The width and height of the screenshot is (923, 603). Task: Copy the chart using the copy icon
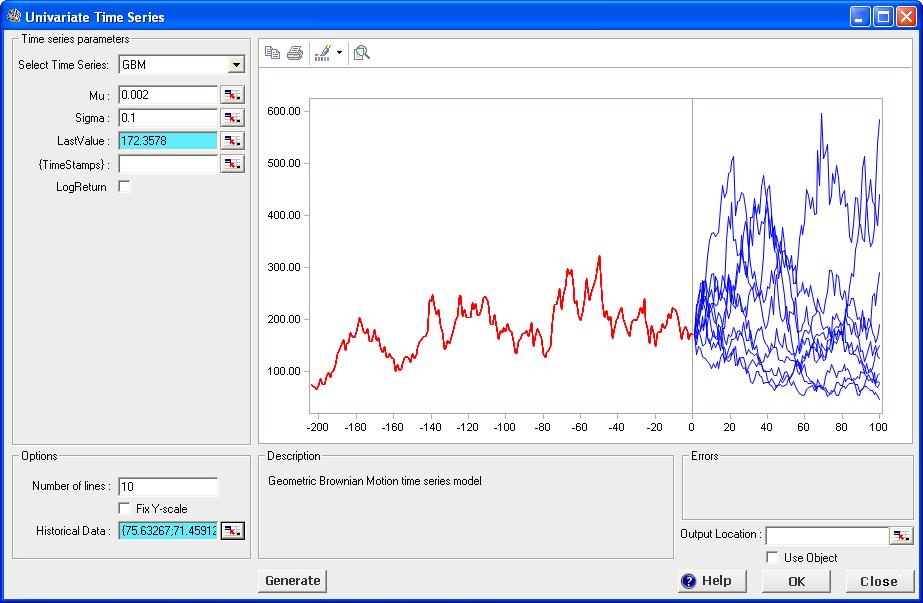coord(272,53)
